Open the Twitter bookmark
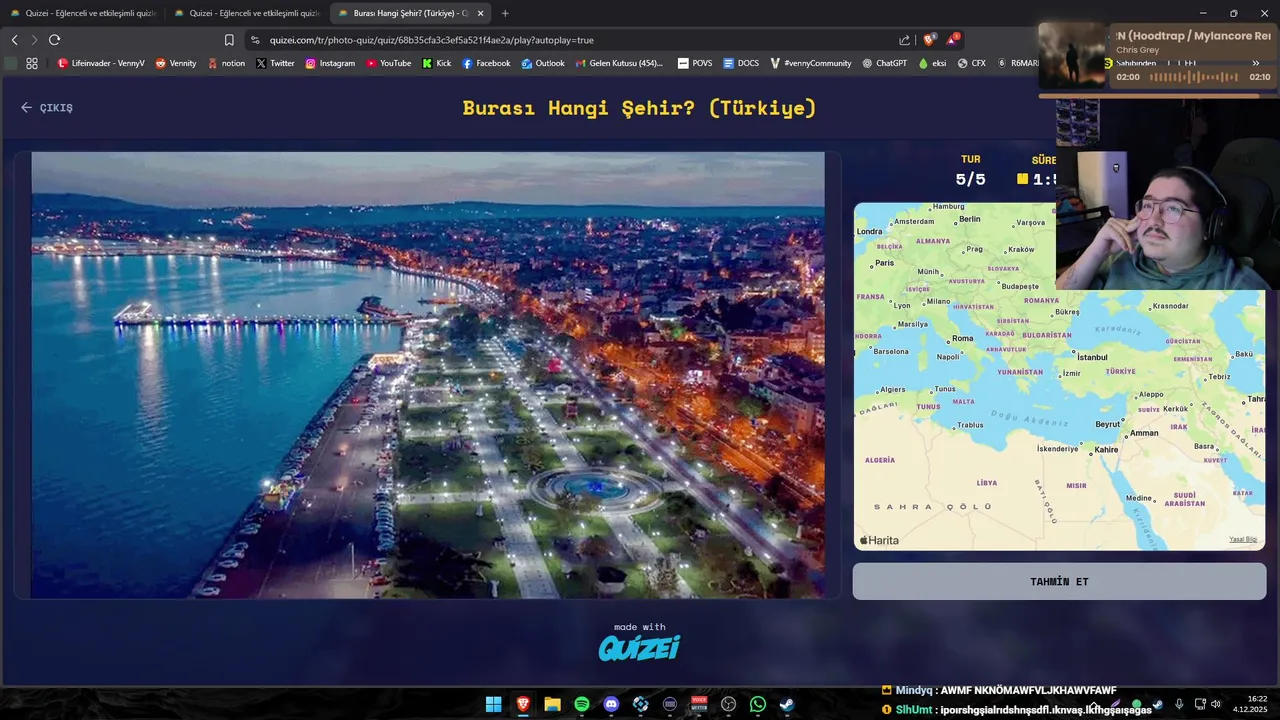The height and width of the screenshot is (720, 1280). click(275, 63)
